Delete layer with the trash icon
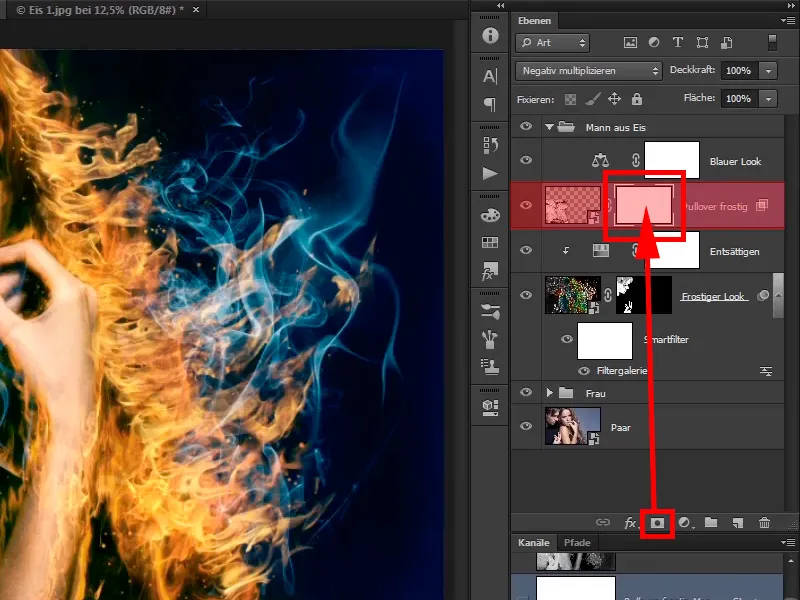This screenshot has width=800, height=600. (x=764, y=522)
